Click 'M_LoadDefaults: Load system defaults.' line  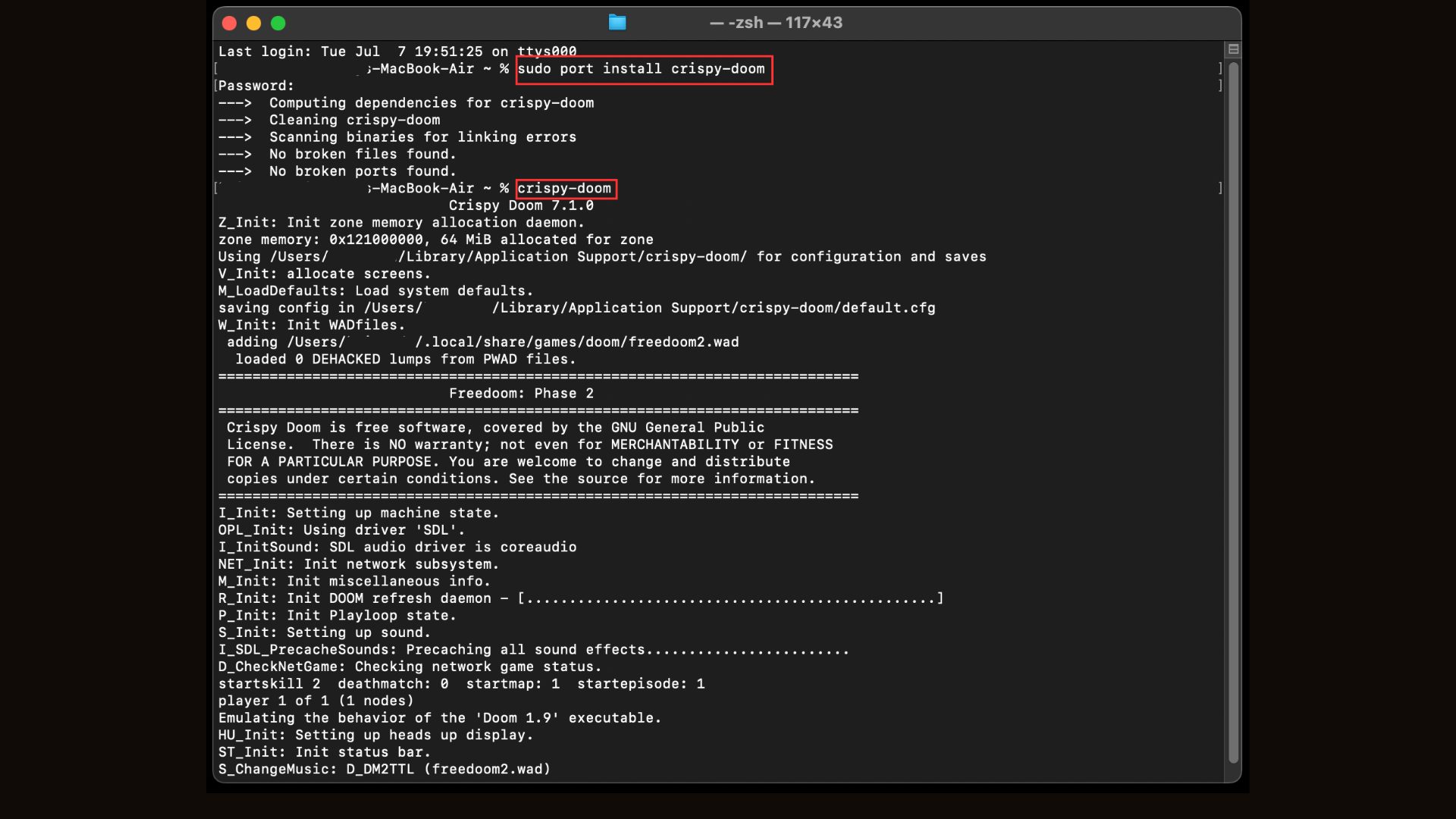click(x=376, y=290)
